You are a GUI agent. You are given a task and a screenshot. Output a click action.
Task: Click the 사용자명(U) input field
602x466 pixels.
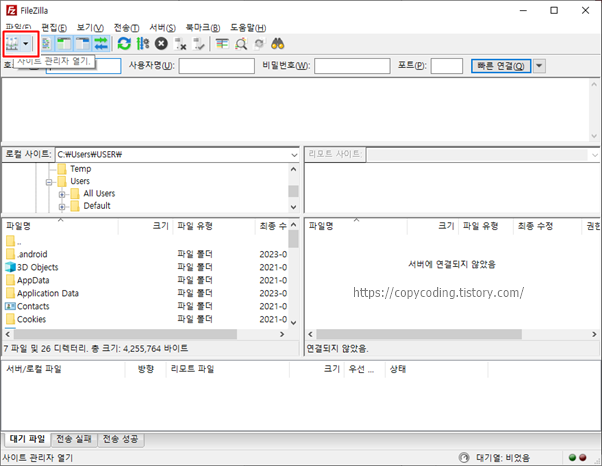(x=217, y=66)
